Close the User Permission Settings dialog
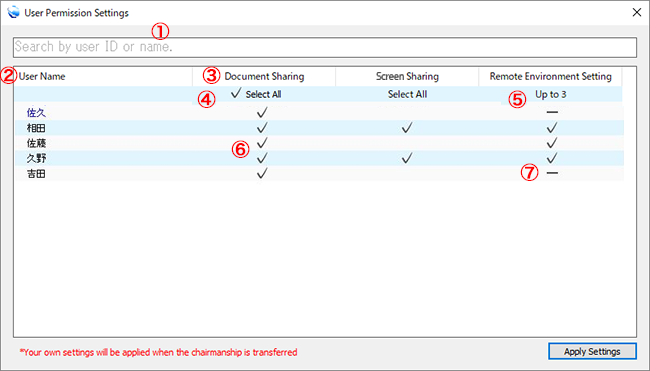650x371 pixels. pyautogui.click(x=637, y=12)
